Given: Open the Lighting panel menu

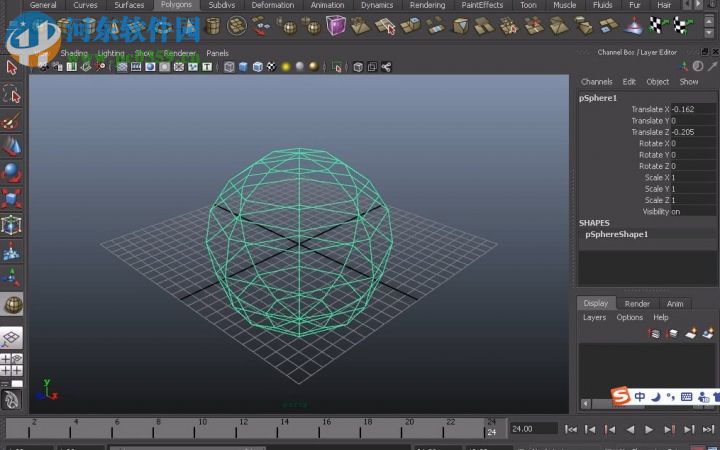Looking at the screenshot, I should coord(111,53).
